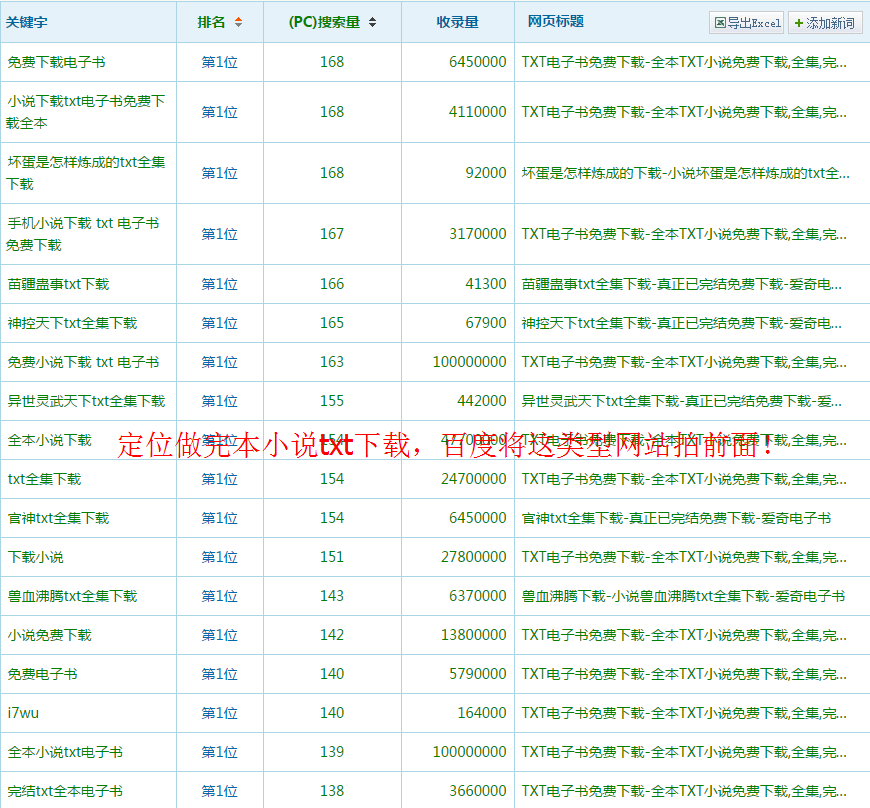Open keyword 下载小说
This screenshot has width=870, height=808.
(36, 557)
